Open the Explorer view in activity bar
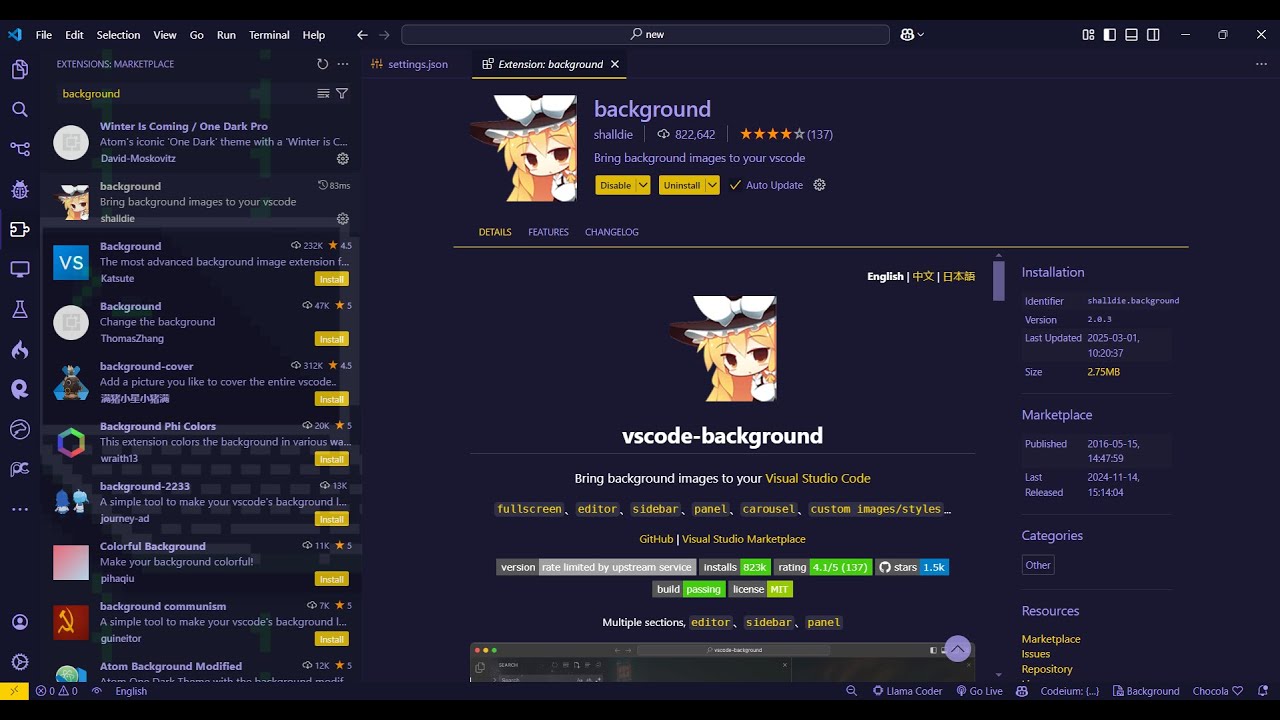The height and width of the screenshot is (720, 1280). 19,70
